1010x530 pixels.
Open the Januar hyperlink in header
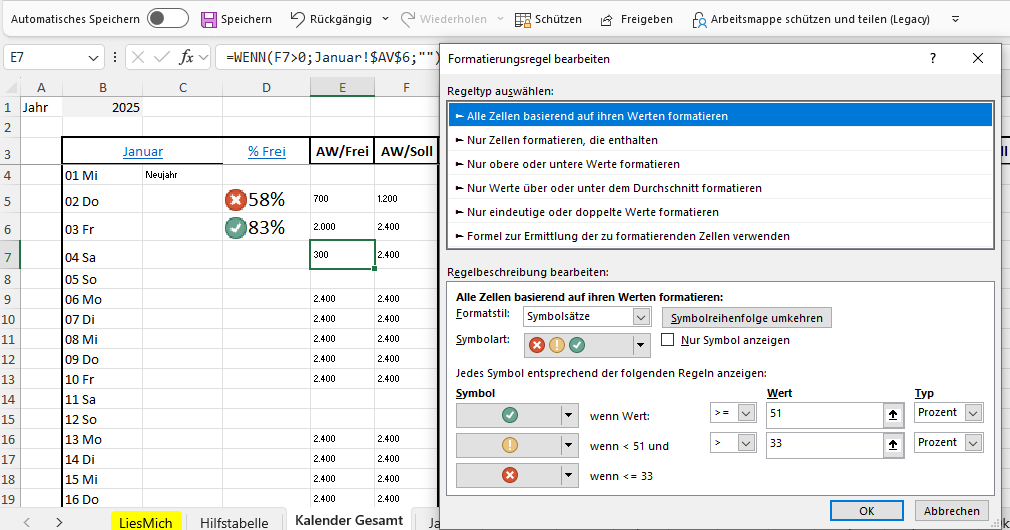point(142,152)
